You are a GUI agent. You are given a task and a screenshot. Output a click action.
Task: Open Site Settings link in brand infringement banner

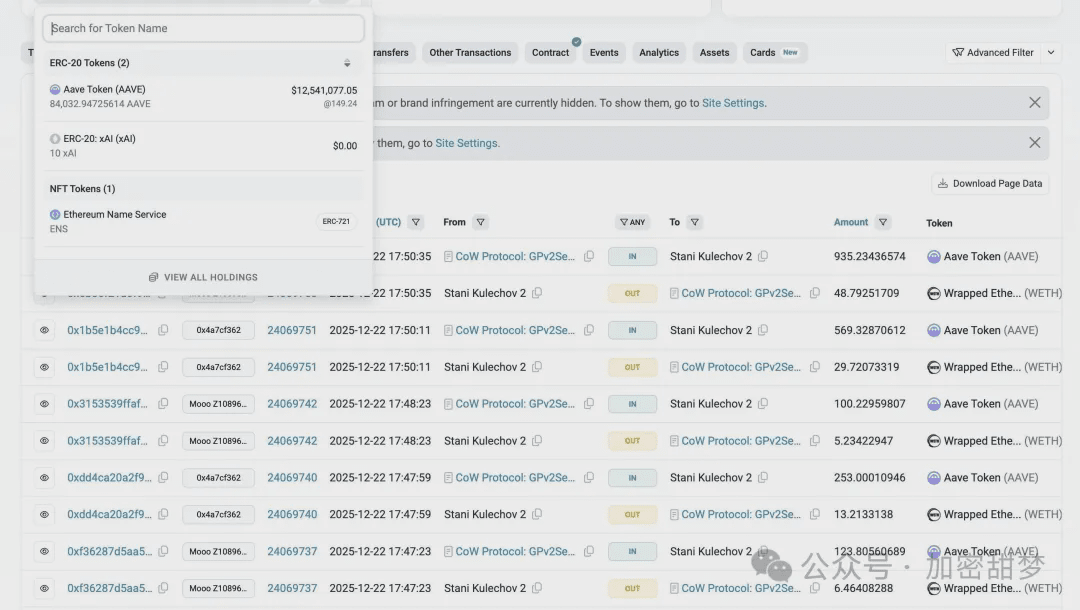point(733,103)
